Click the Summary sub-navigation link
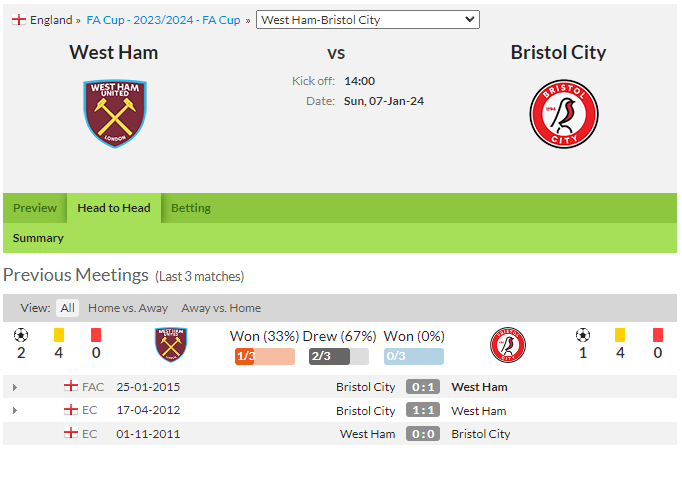The image size is (682, 492). tap(38, 238)
